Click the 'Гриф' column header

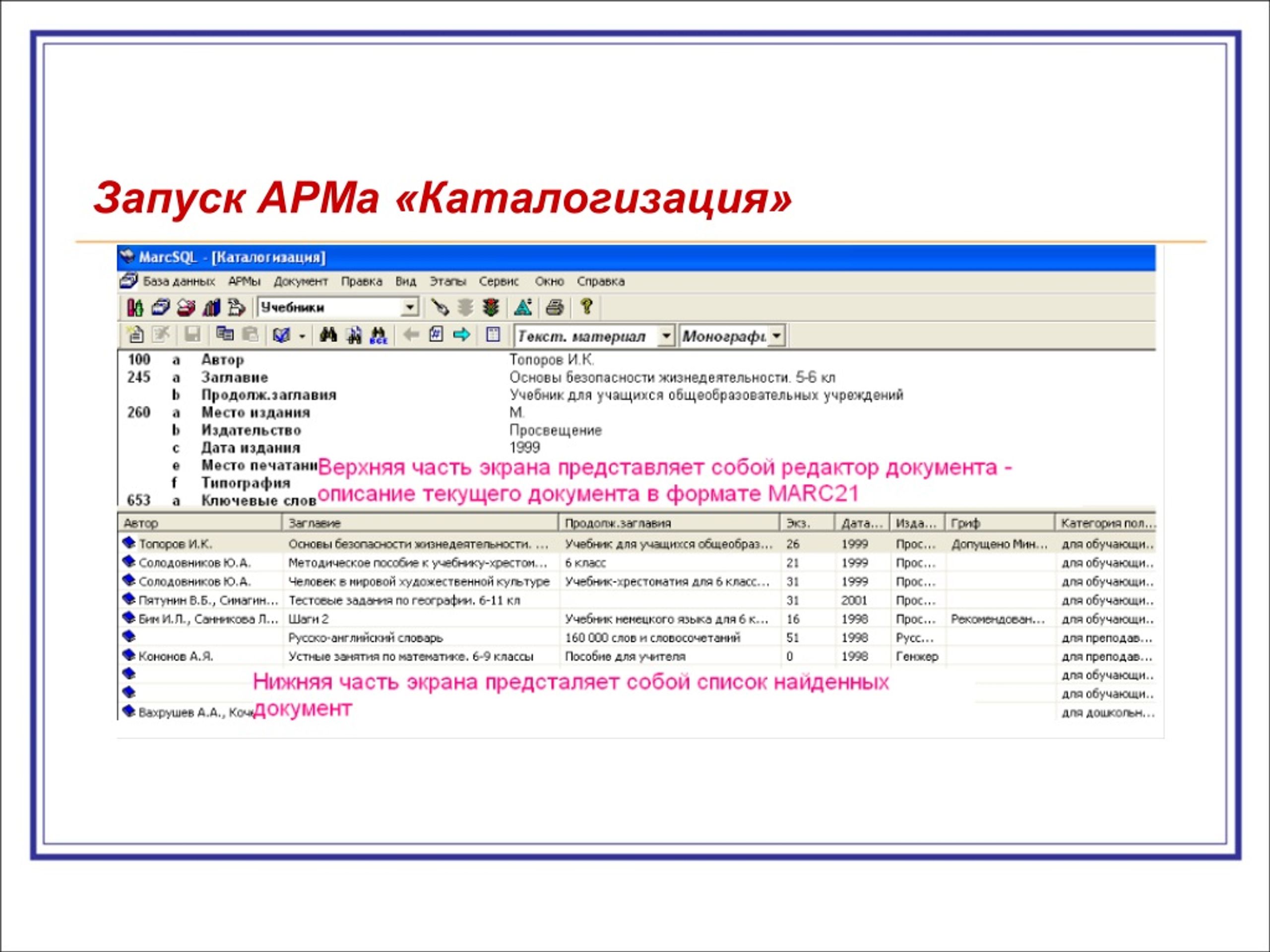[x=1000, y=523]
